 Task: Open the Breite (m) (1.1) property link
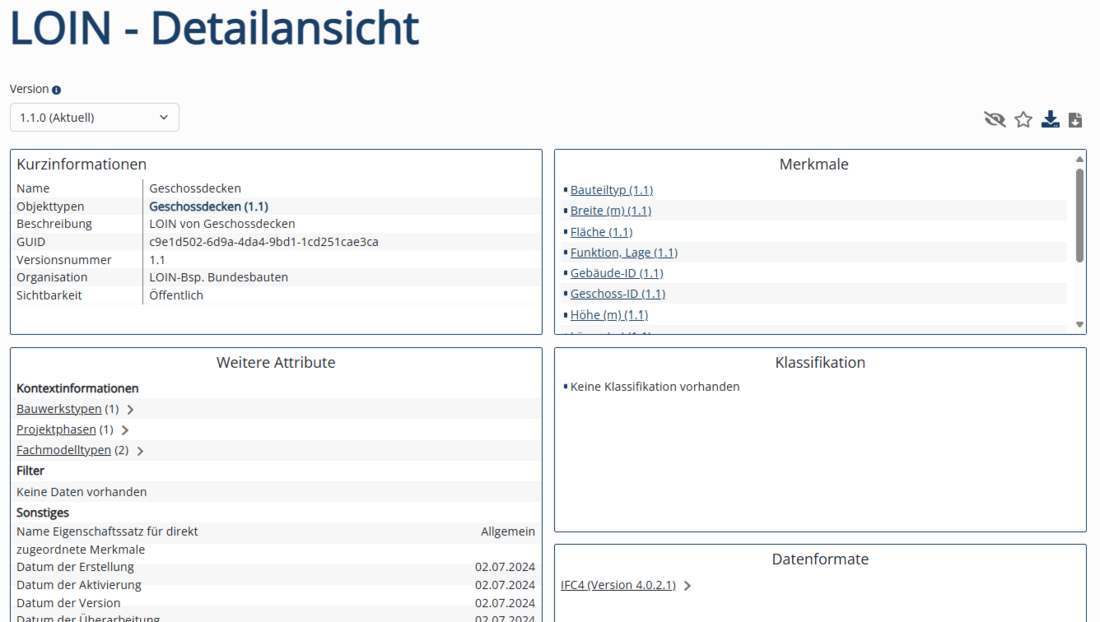click(x=610, y=210)
